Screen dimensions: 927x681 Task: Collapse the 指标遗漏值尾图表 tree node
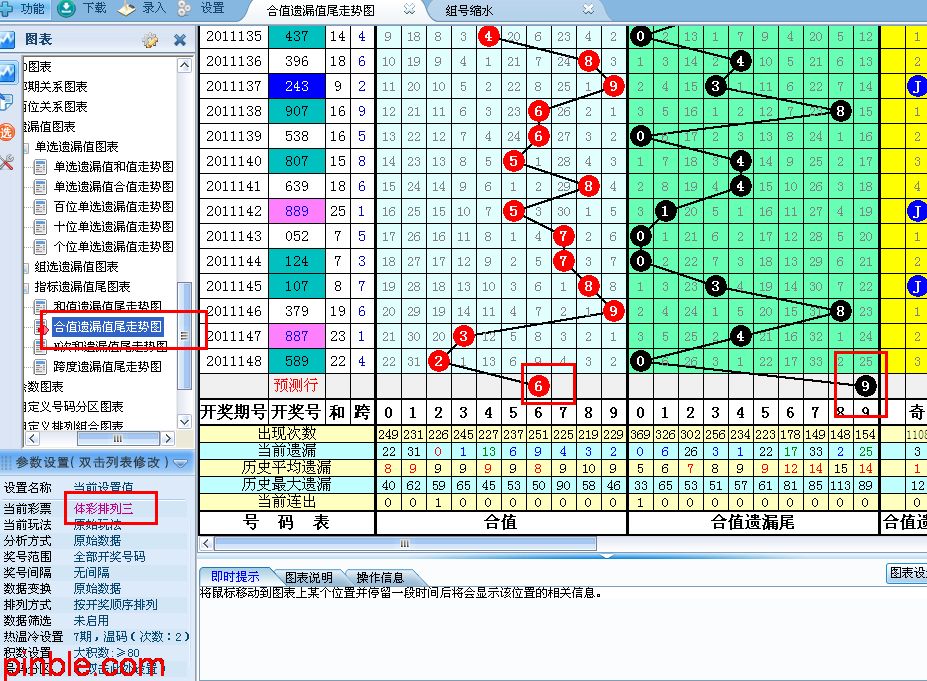click(27, 286)
